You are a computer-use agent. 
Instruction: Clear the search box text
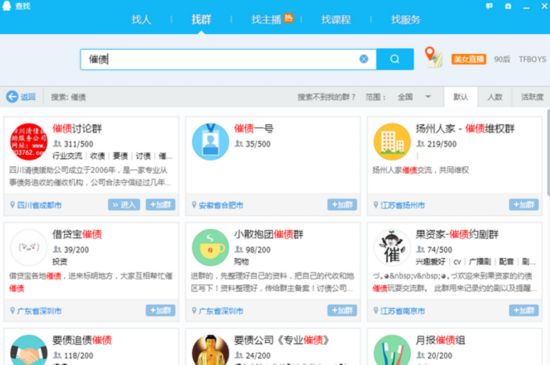pyautogui.click(x=364, y=59)
